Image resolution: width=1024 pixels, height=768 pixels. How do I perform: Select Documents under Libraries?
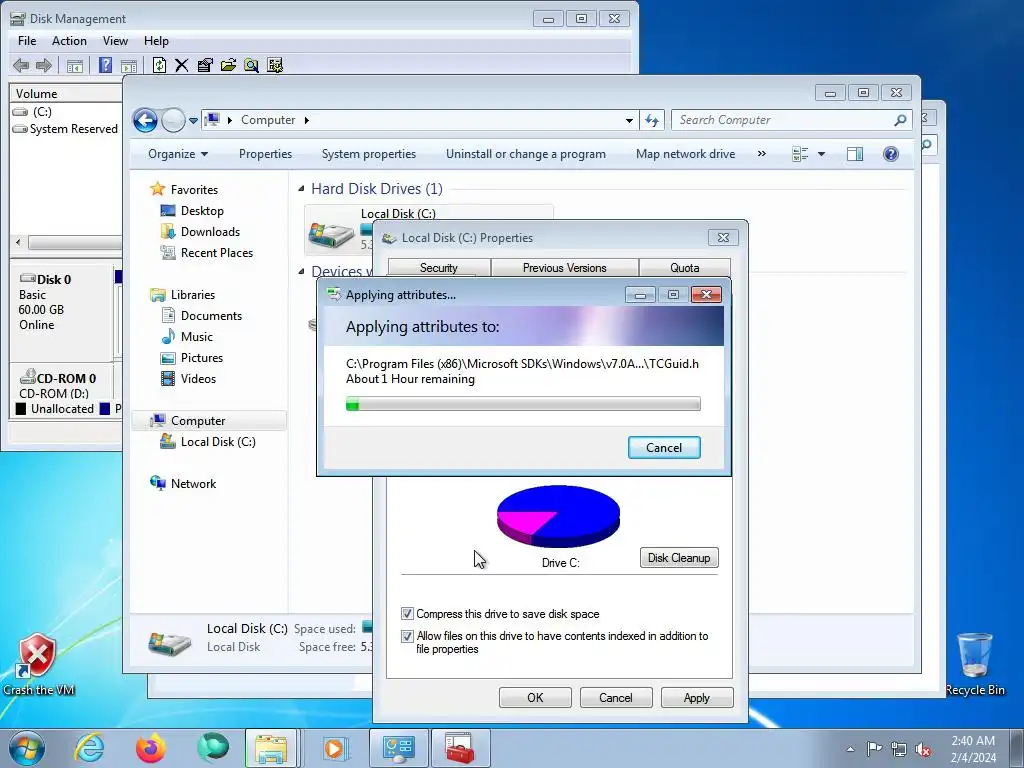pyautogui.click(x=211, y=316)
